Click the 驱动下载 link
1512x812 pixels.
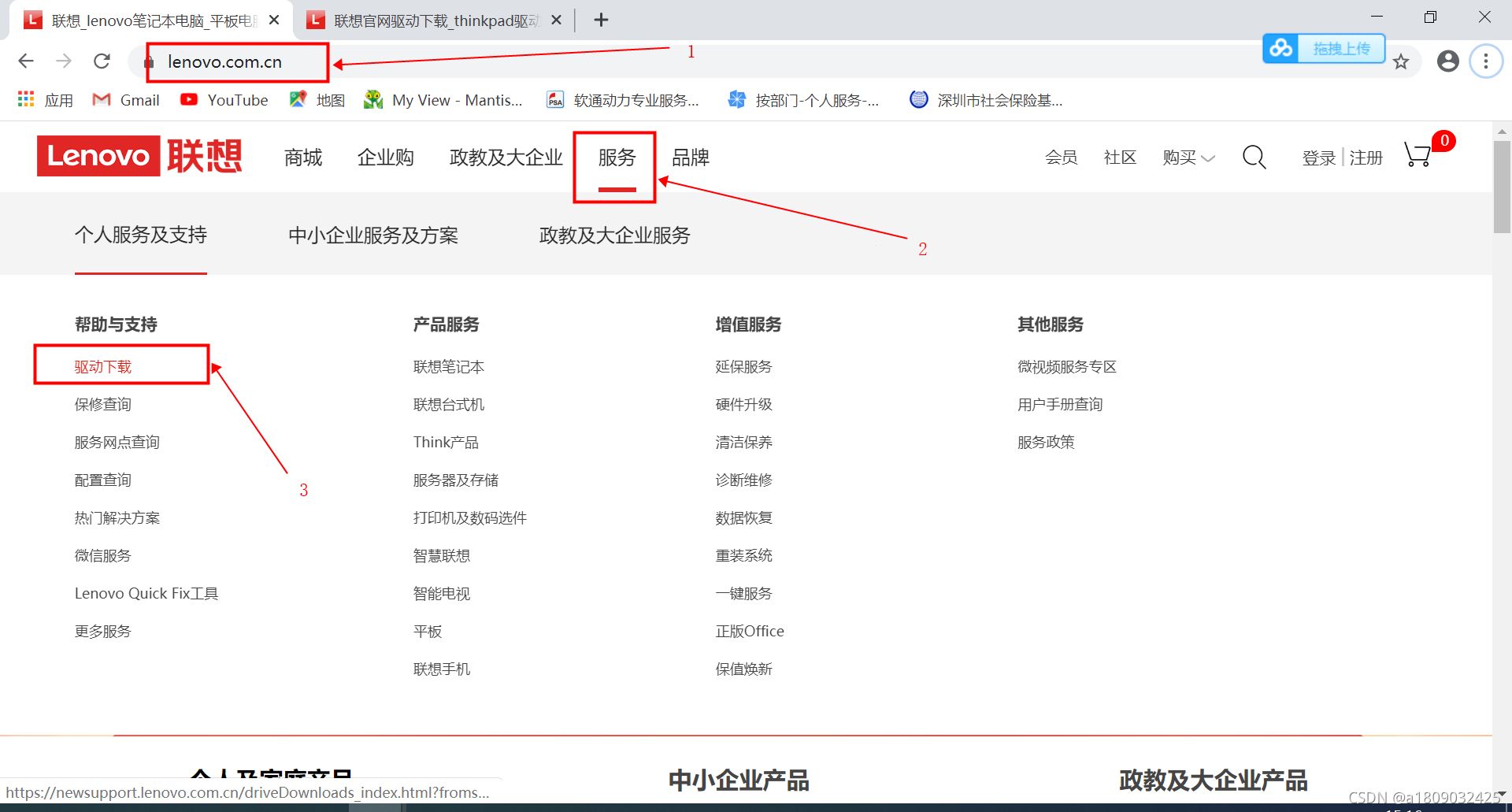pos(103,367)
